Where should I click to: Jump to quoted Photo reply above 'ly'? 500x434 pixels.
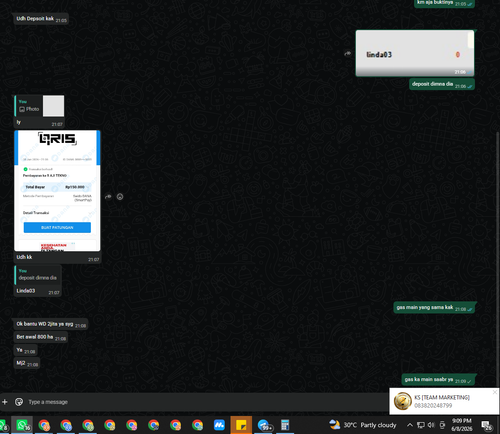coord(40,106)
